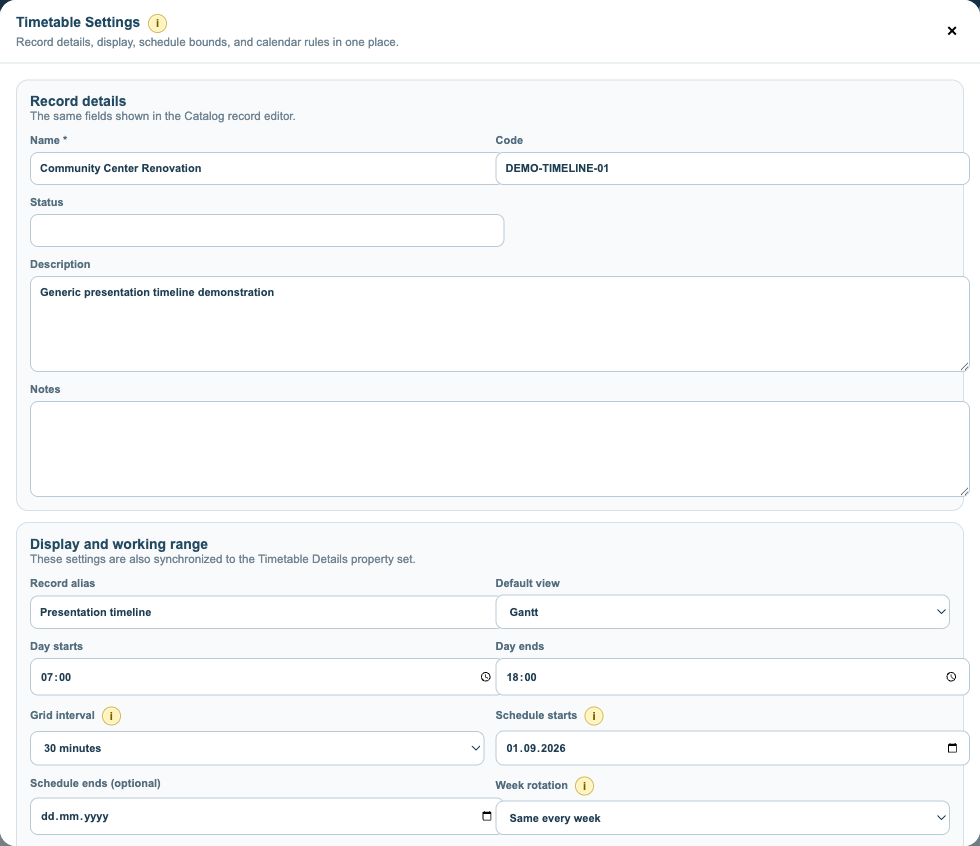Grab the Description text area resize handle
This screenshot has width=980, height=846.
964,367
